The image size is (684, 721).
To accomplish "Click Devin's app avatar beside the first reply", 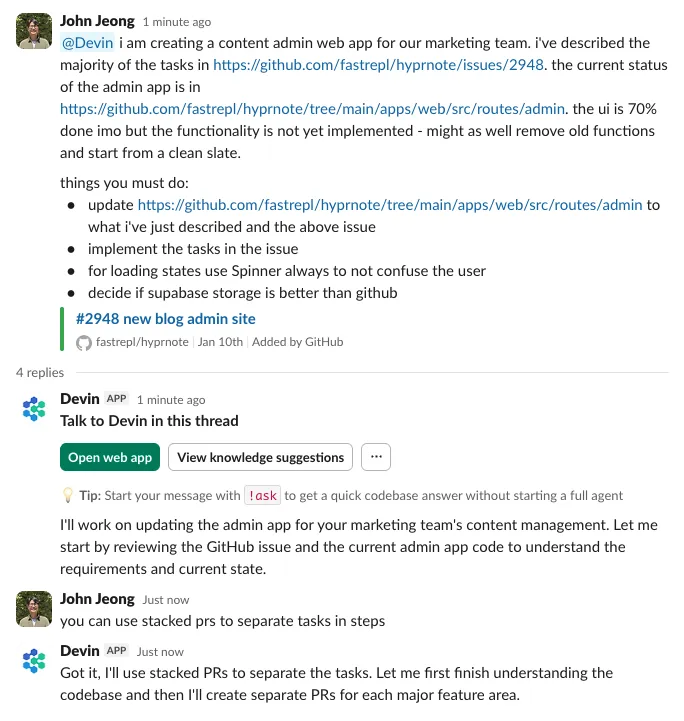I will tap(34, 408).
